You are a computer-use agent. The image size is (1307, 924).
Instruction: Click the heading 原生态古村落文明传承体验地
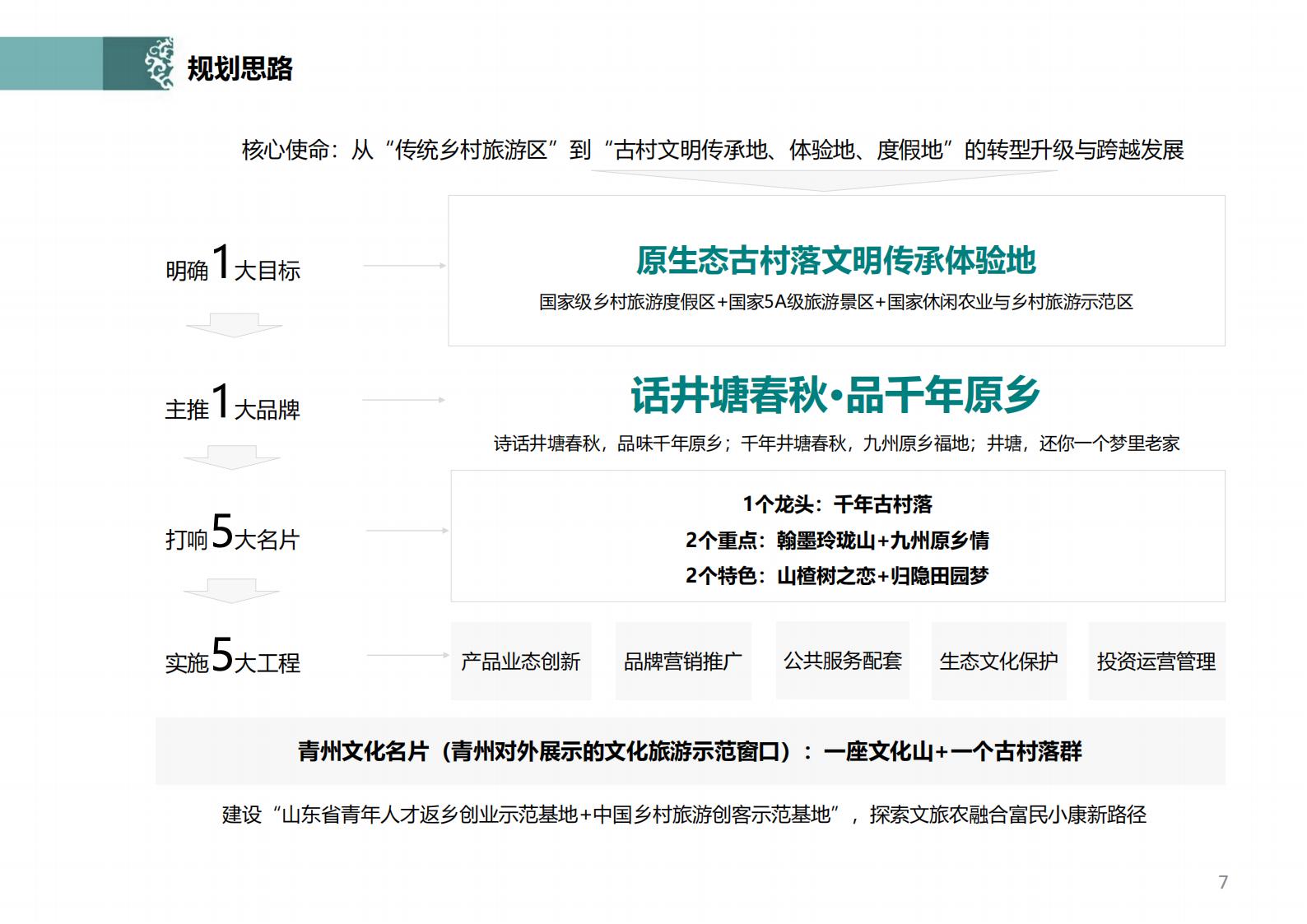click(x=835, y=260)
